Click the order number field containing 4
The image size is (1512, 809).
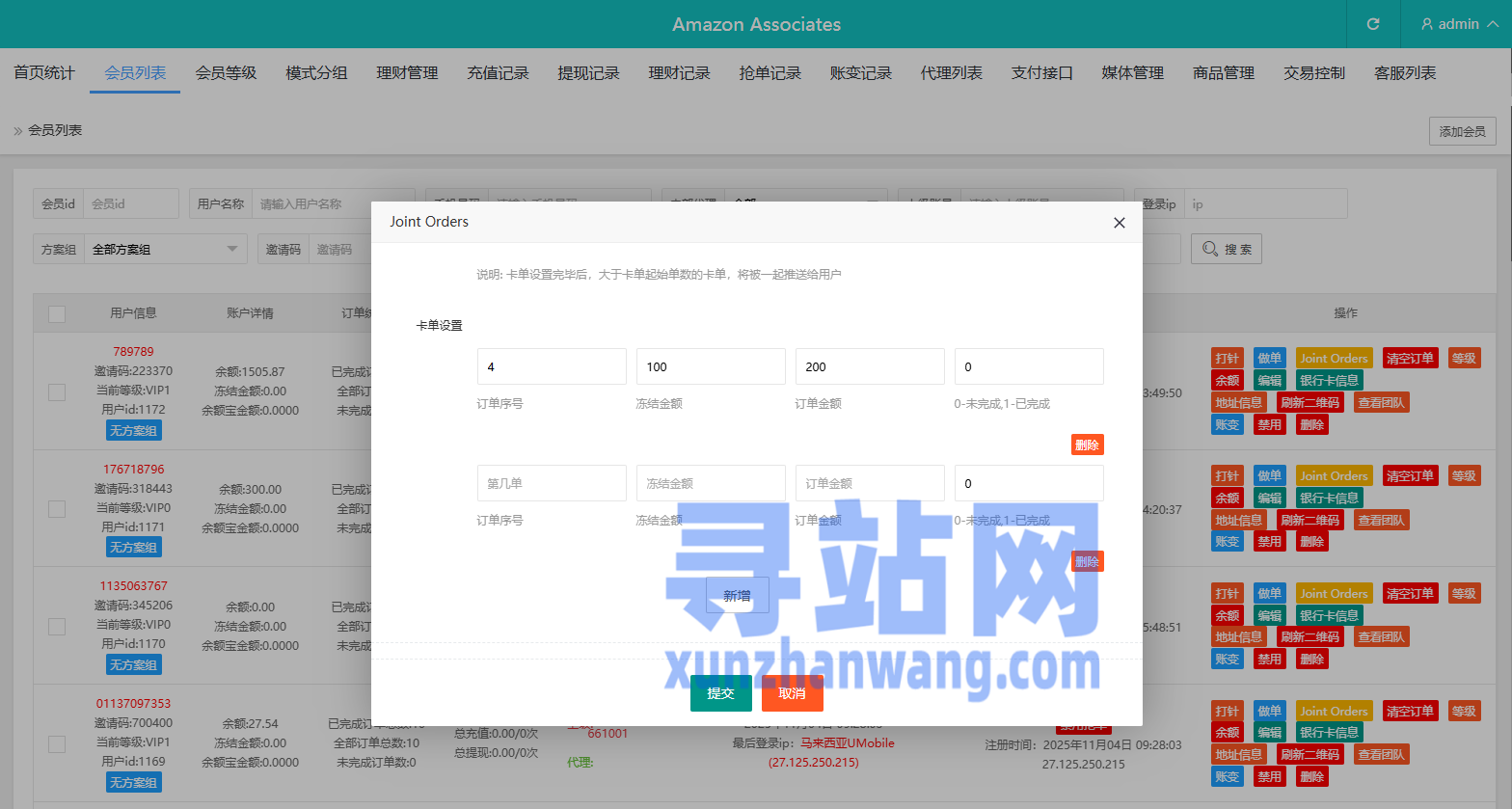(x=552, y=366)
